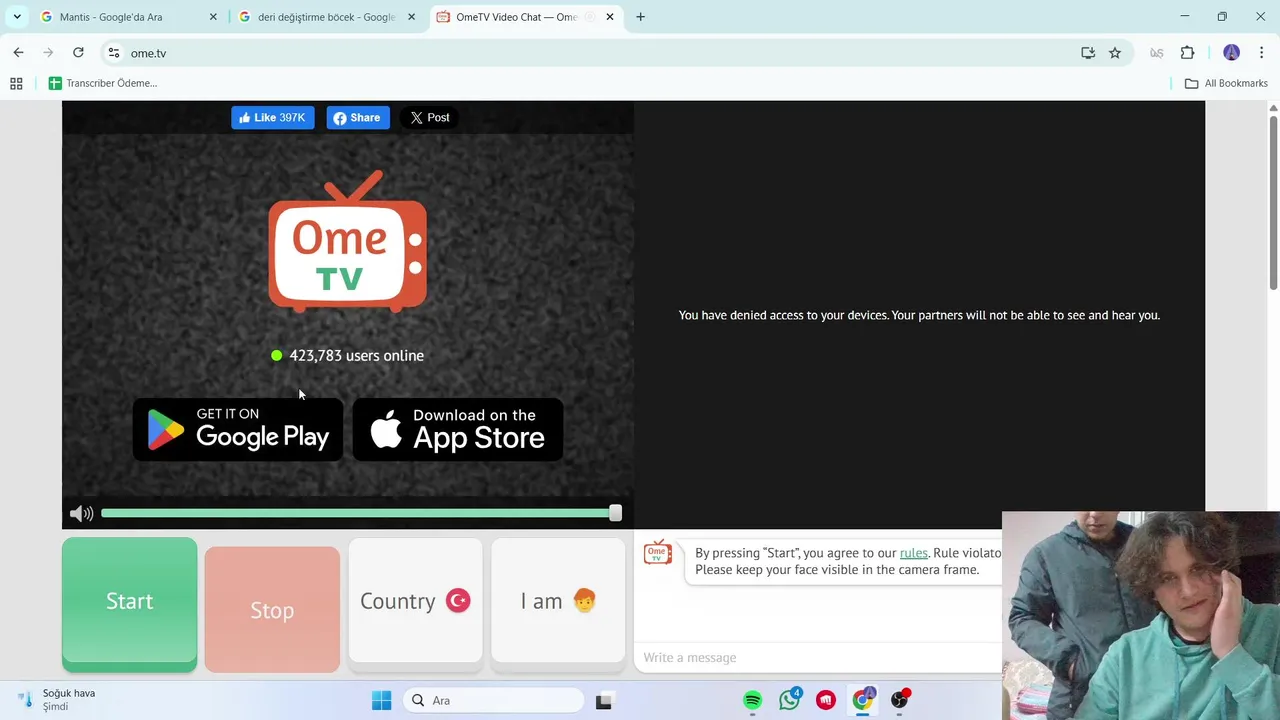Image resolution: width=1280 pixels, height=720 pixels.
Task: Open the Extensions puzzle icon
Action: (x=1188, y=53)
